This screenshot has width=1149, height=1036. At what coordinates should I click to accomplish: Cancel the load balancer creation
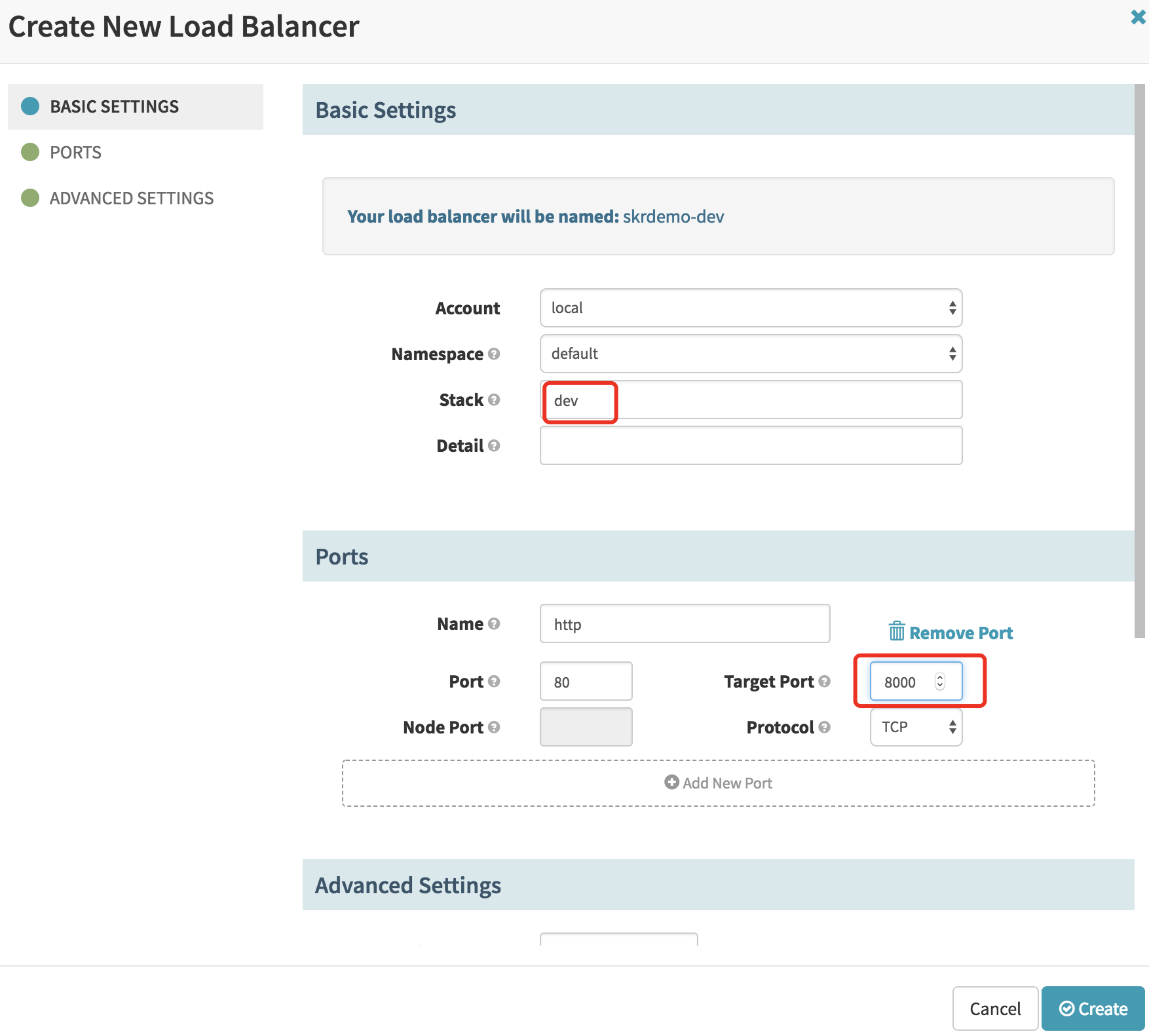pyautogui.click(x=994, y=1008)
